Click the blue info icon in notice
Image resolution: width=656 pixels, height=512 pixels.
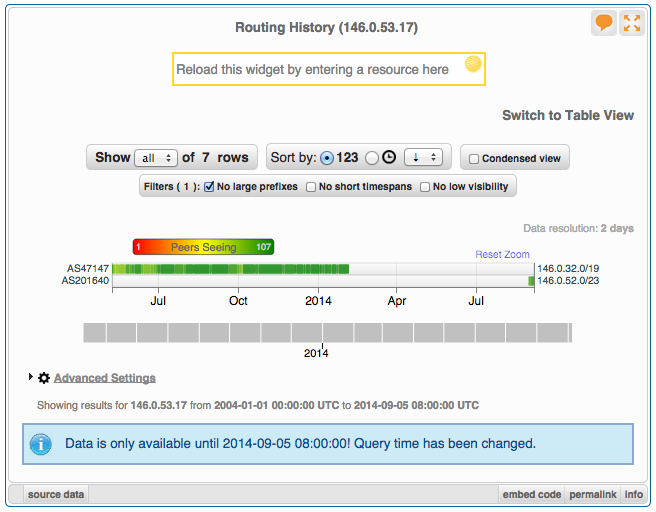[x=41, y=444]
